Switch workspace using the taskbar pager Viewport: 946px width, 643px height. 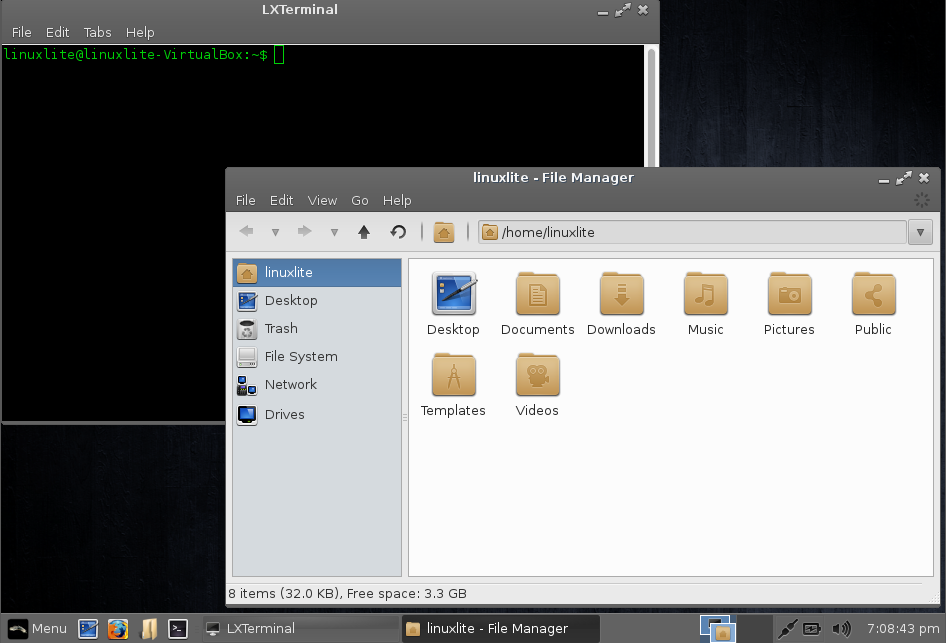735,629
